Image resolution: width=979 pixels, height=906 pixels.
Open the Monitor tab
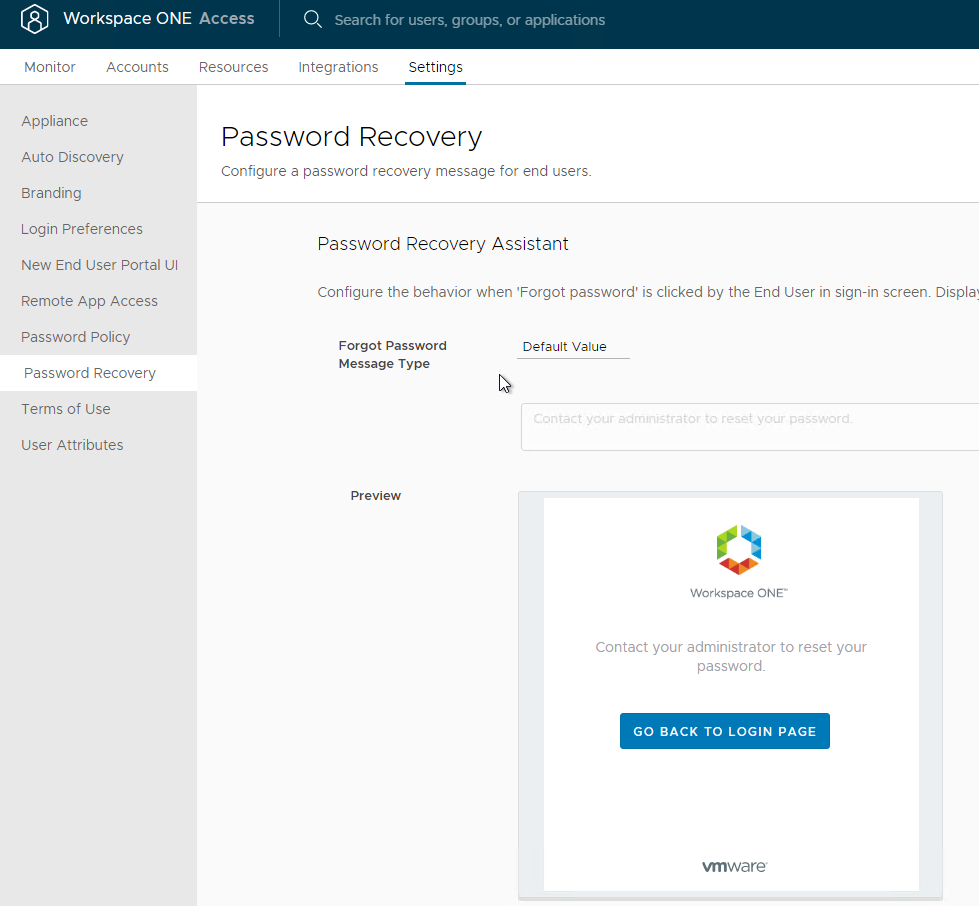(50, 67)
